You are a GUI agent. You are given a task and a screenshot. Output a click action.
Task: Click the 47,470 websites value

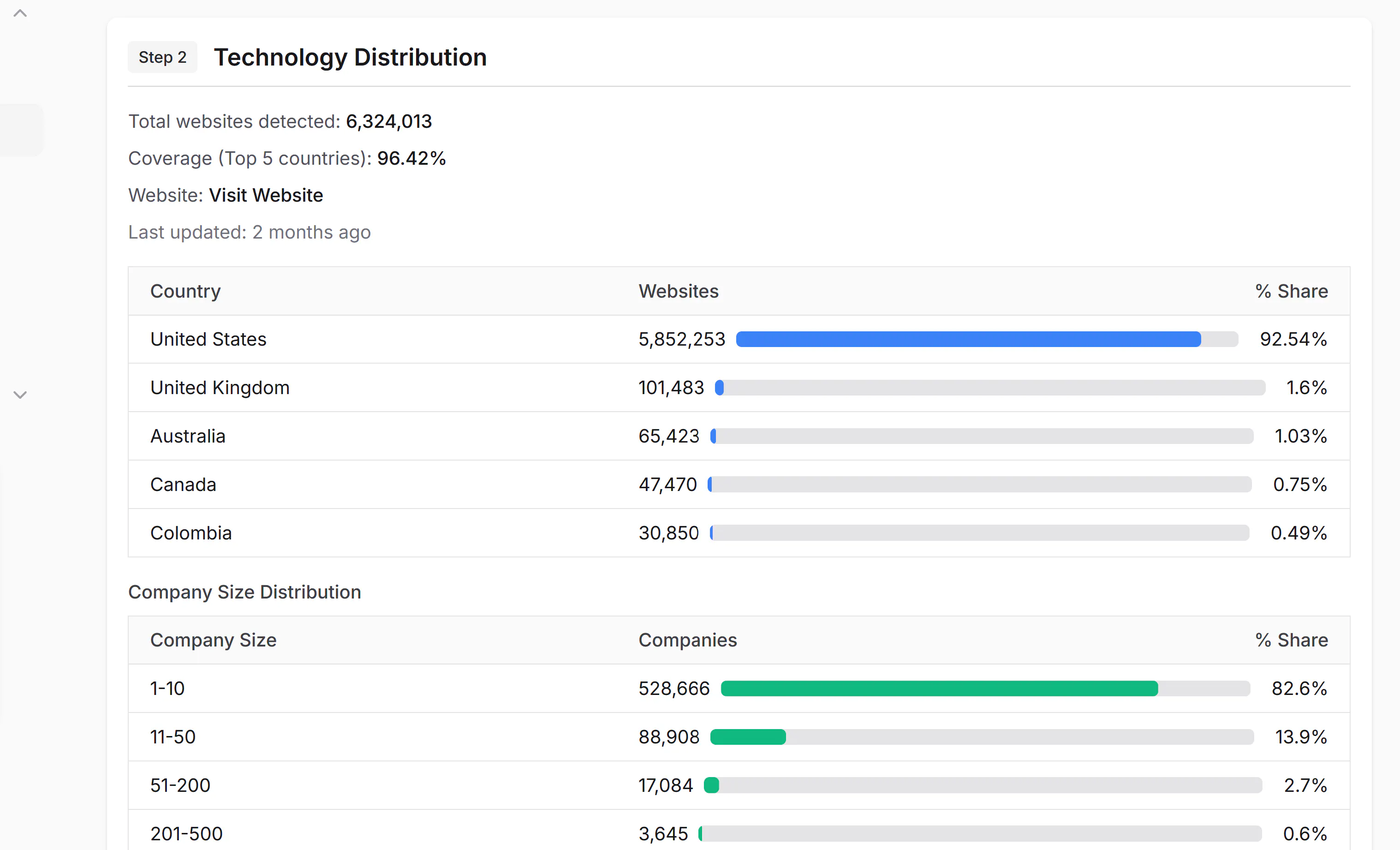coord(667,485)
